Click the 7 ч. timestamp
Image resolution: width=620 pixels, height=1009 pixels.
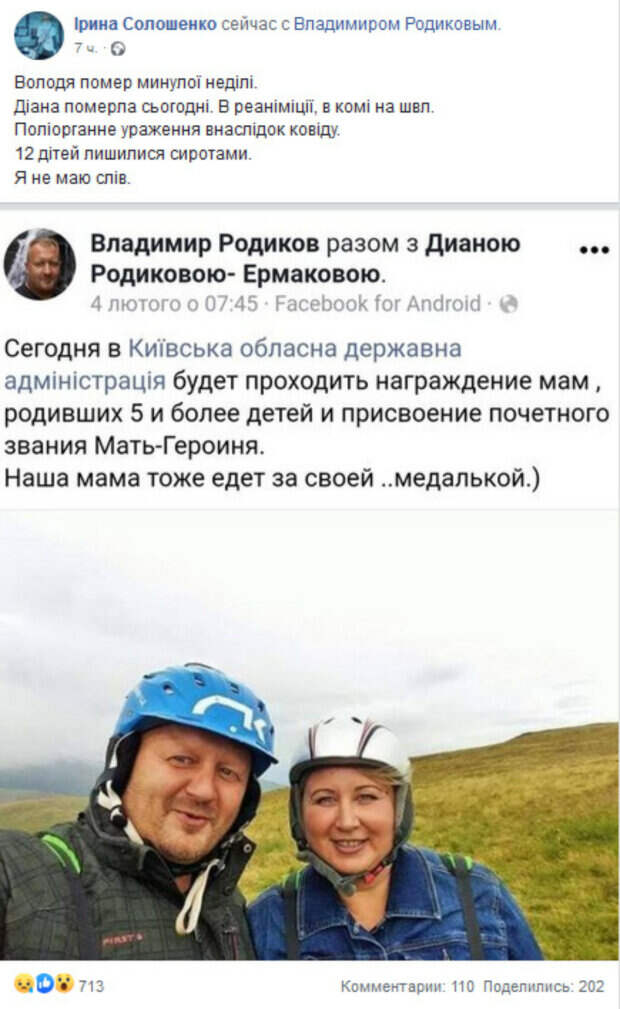pyautogui.click(x=85, y=48)
